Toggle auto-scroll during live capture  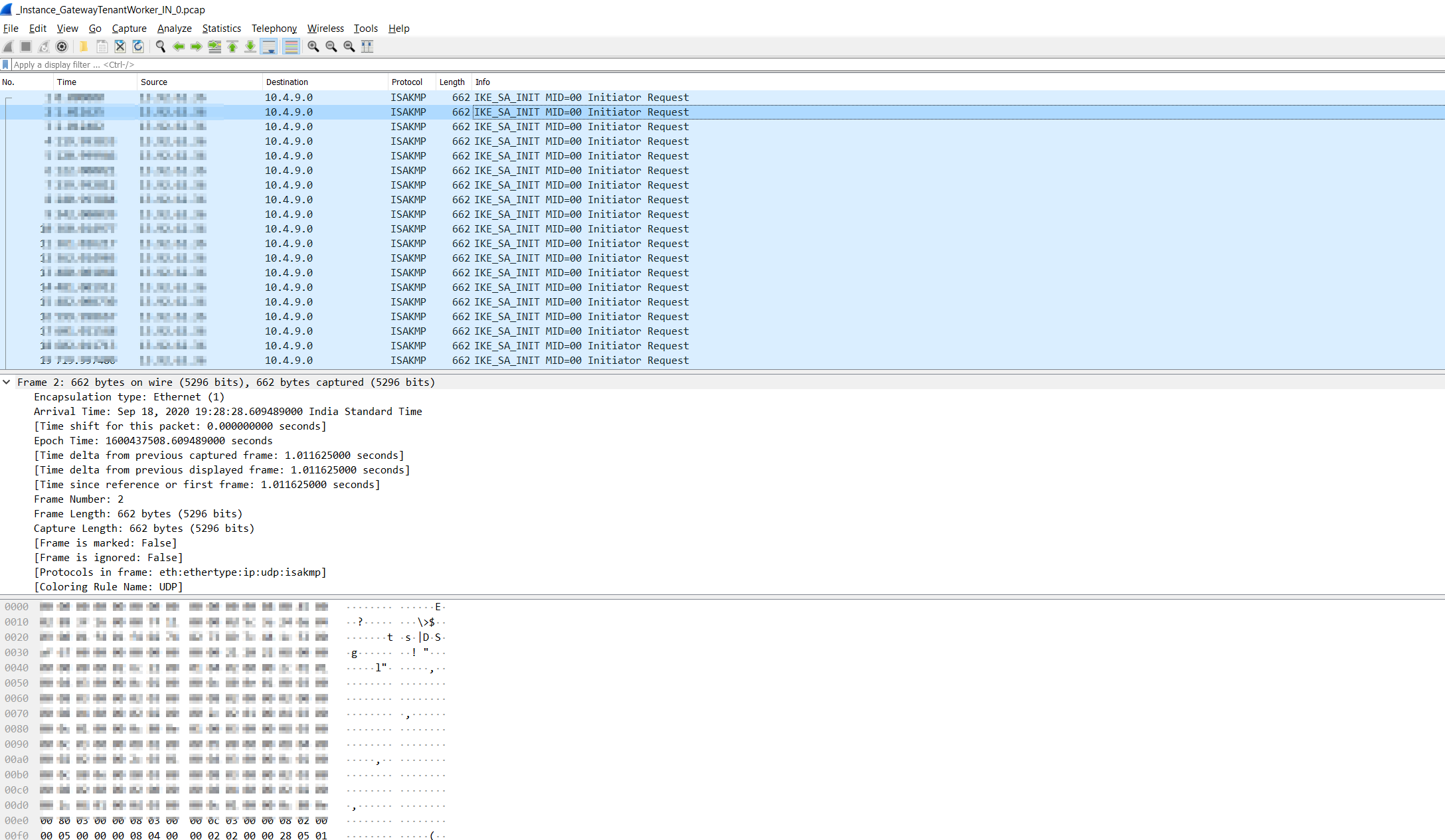pos(269,46)
